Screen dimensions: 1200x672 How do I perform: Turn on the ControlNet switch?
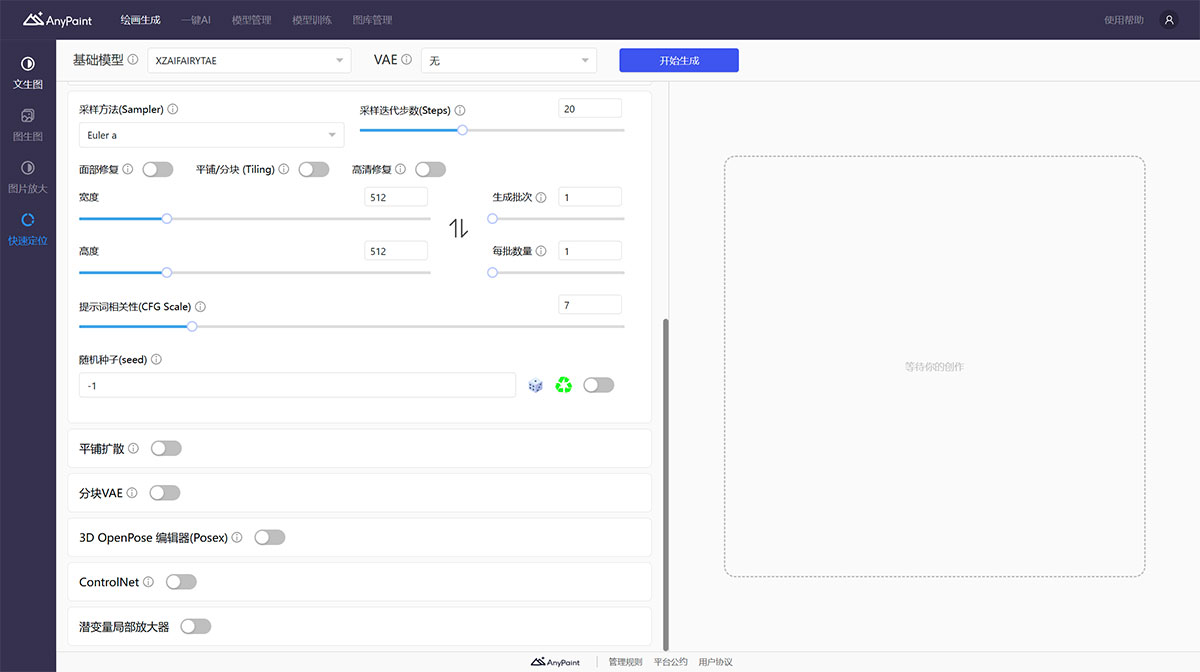point(181,582)
